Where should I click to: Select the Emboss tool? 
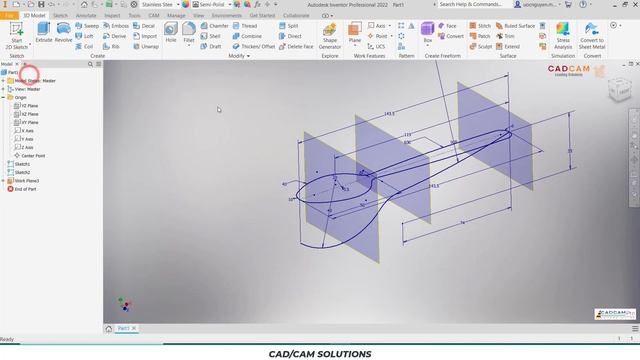click(116, 26)
